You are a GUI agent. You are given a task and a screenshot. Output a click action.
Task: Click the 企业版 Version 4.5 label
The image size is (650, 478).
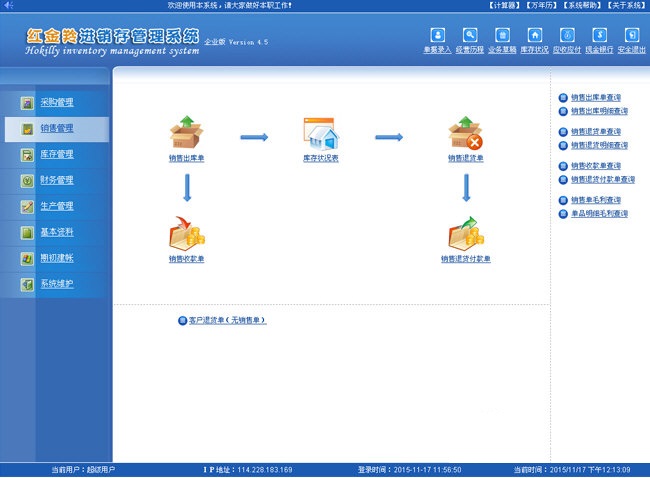236,42
